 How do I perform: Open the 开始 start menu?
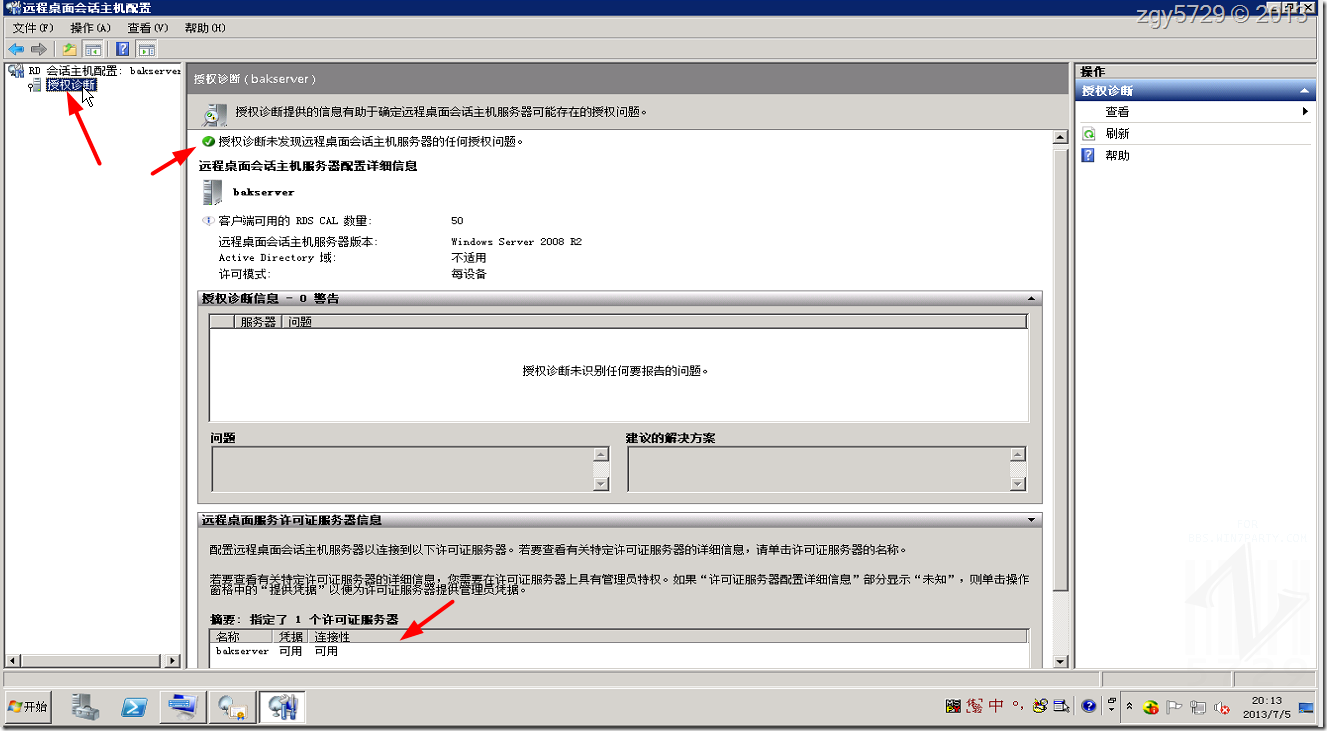coord(29,707)
